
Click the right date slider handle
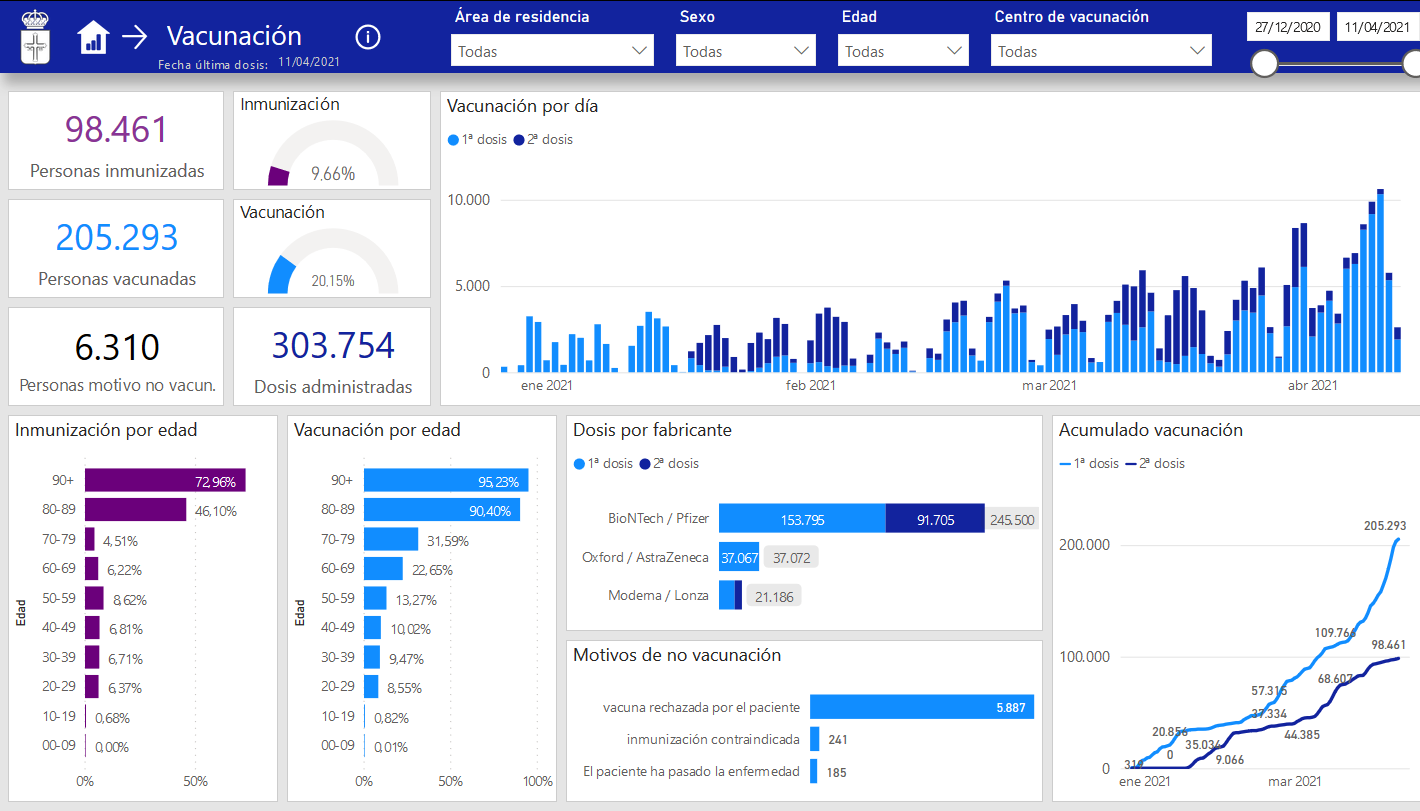coord(1412,64)
